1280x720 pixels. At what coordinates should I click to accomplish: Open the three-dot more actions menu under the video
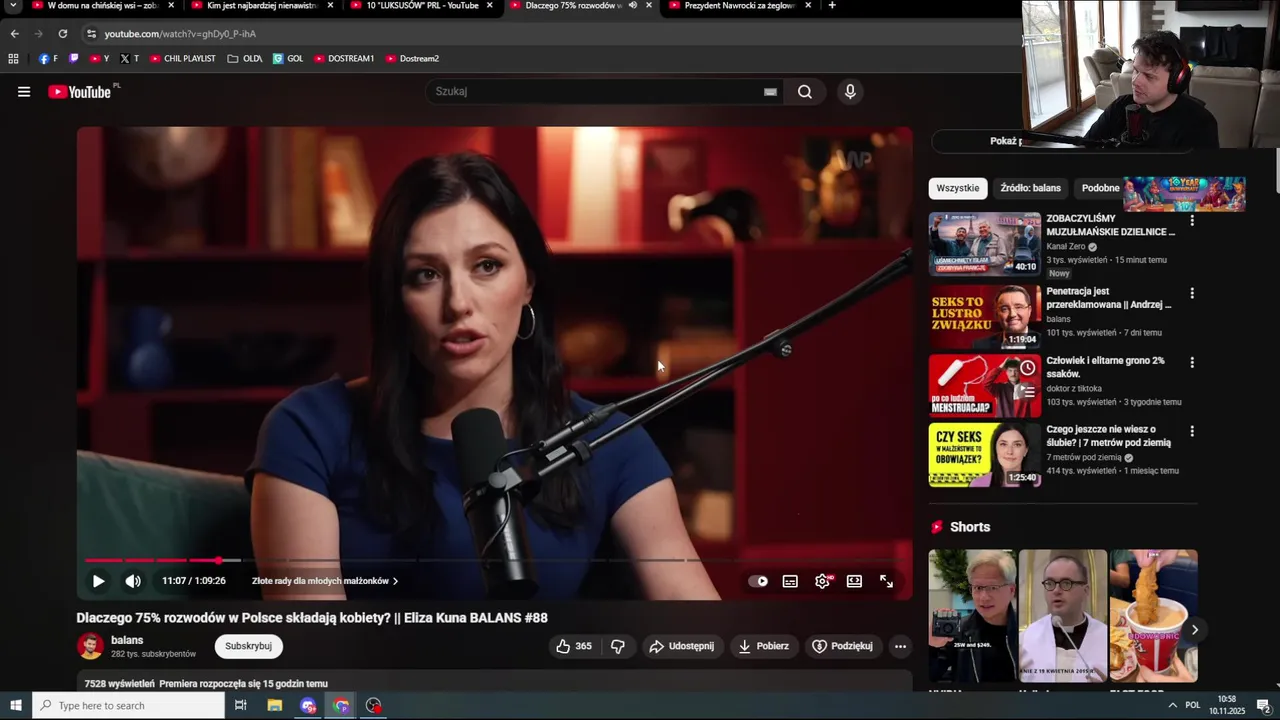[900, 646]
